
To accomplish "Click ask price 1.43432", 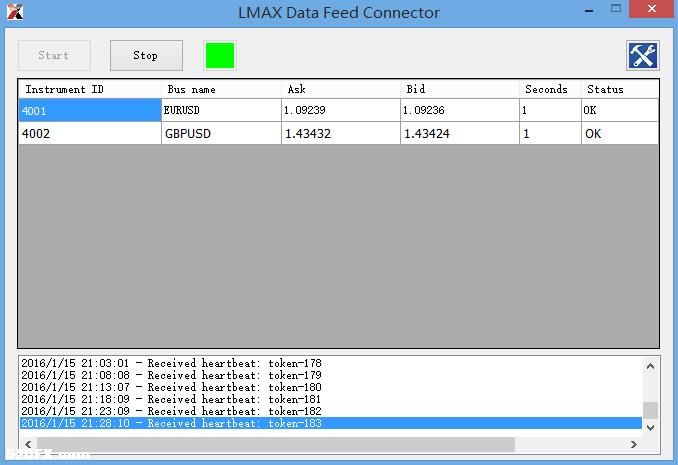I will [341, 133].
